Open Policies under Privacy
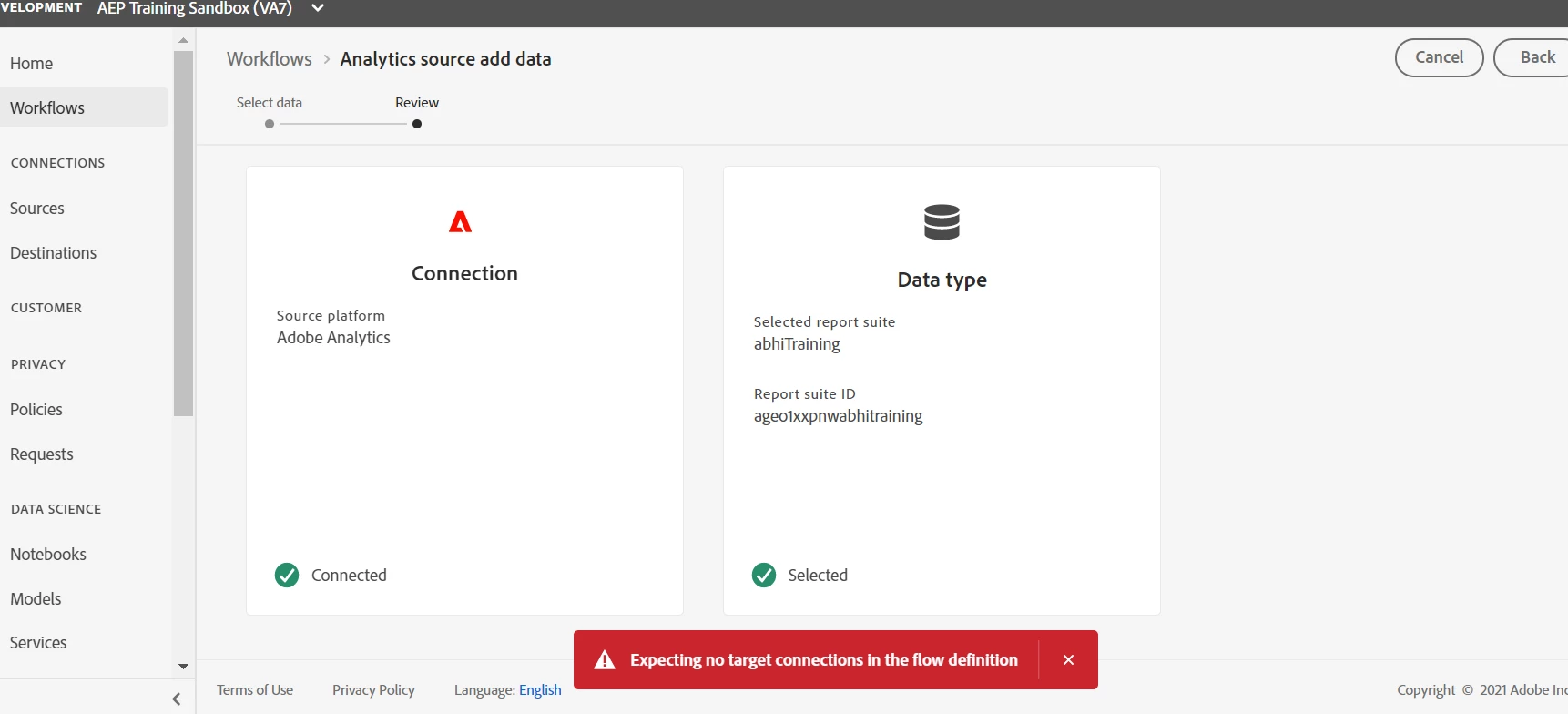 tap(36, 409)
